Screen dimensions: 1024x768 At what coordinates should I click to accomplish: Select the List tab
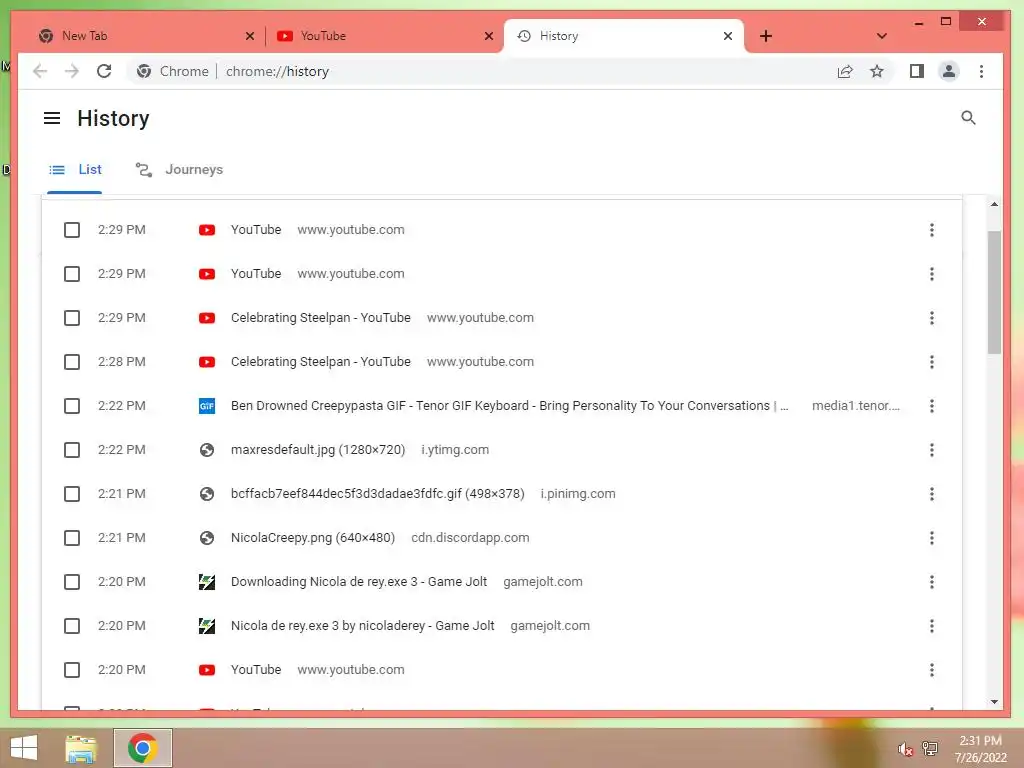pos(75,170)
